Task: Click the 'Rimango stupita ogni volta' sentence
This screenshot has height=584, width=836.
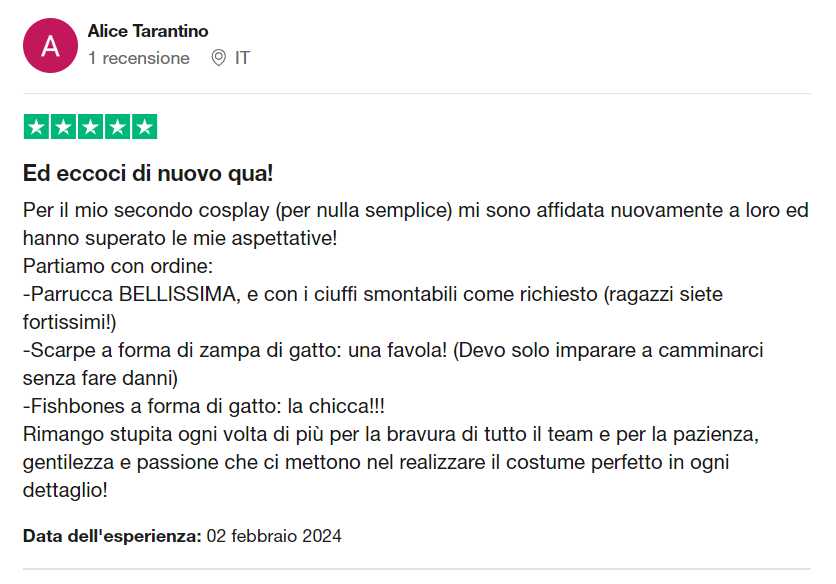Action: pyautogui.click(x=391, y=462)
